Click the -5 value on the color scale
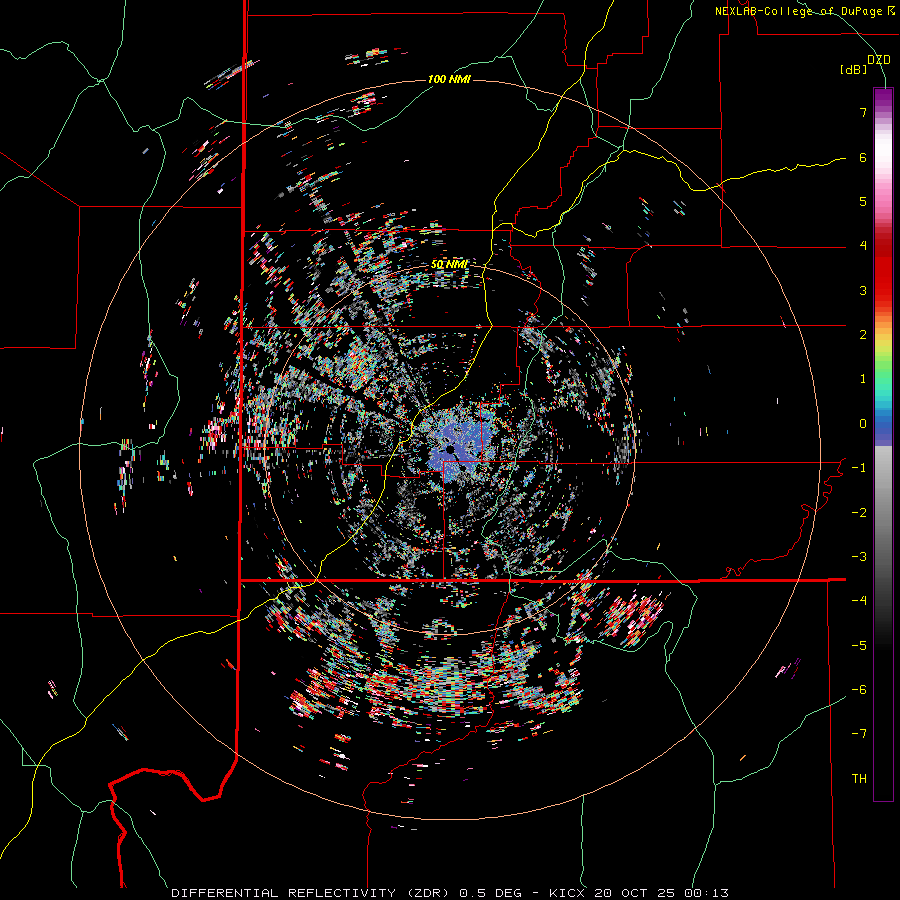The width and height of the screenshot is (900, 900). point(859,646)
